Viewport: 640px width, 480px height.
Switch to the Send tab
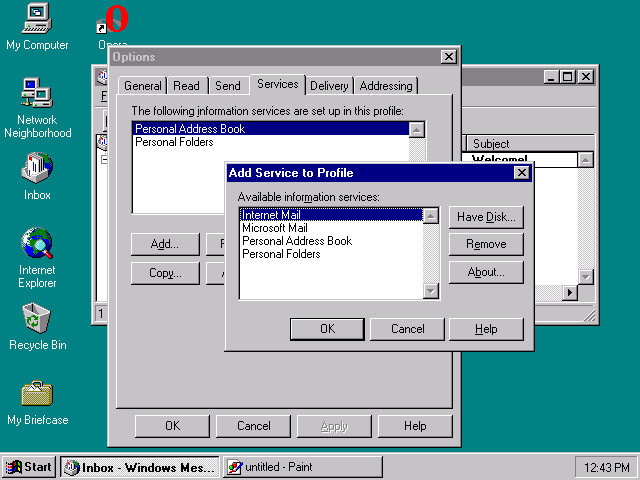(228, 86)
